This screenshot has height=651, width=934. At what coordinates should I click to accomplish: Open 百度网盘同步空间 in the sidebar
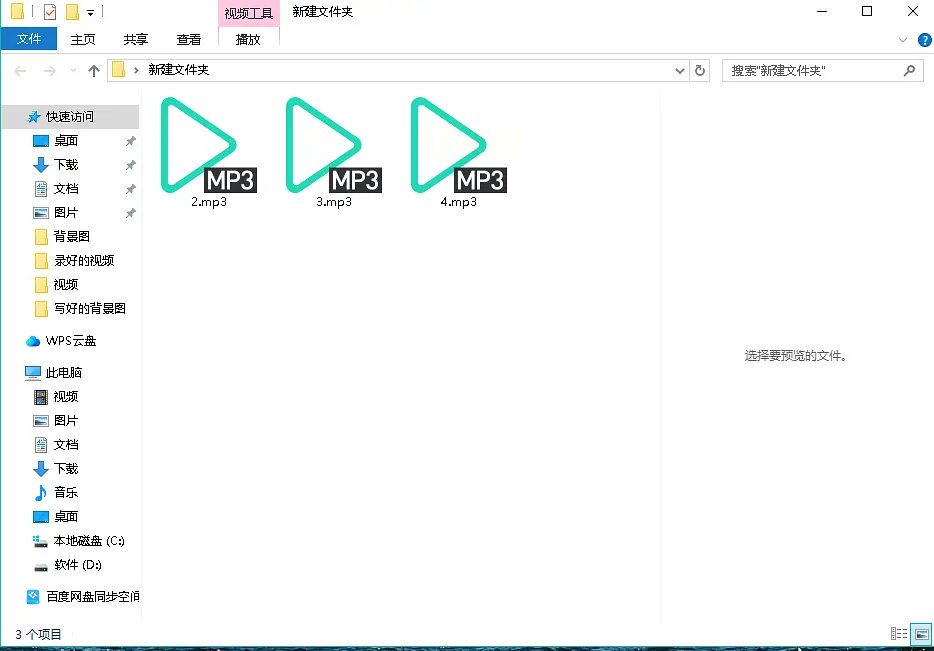point(83,596)
